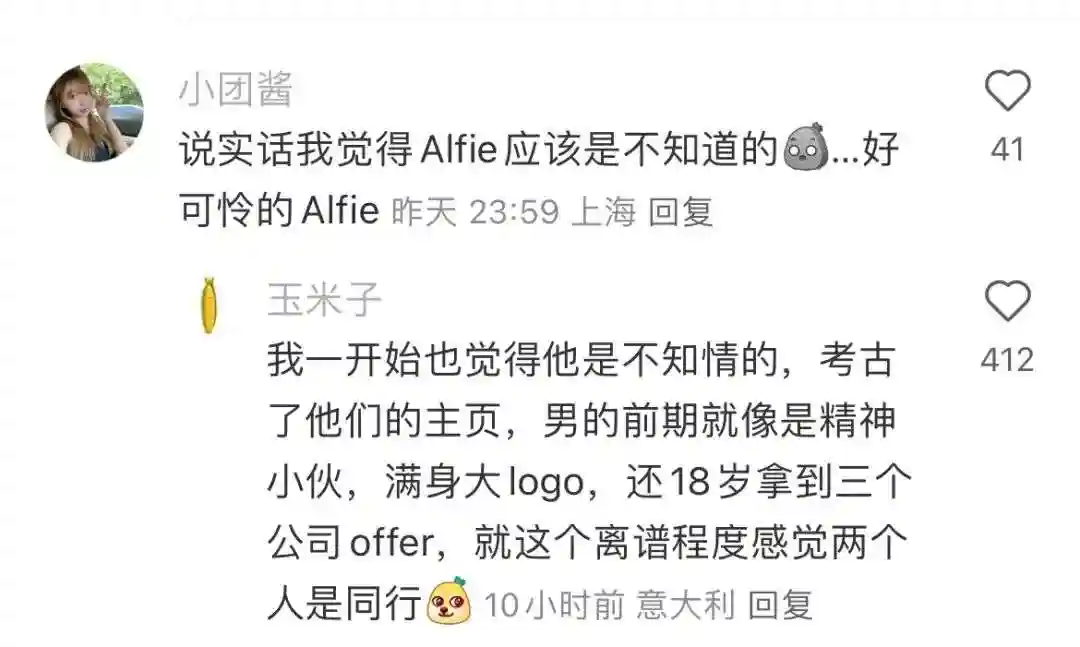Open the corn avatar of 玉米子

click(209, 305)
